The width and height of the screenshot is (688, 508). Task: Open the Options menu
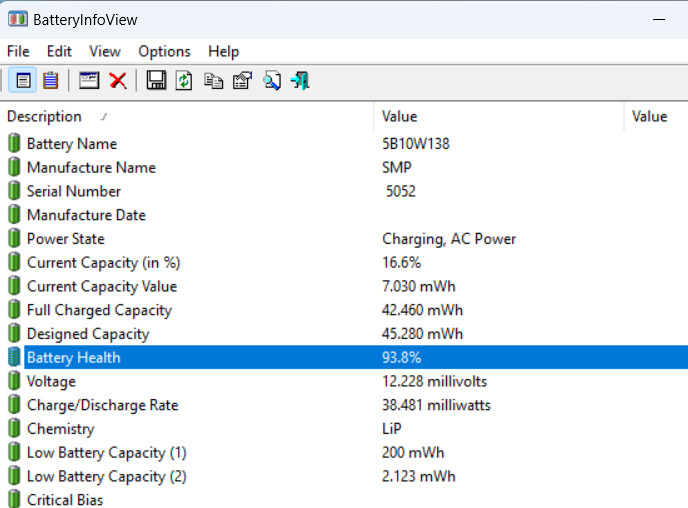point(164,51)
